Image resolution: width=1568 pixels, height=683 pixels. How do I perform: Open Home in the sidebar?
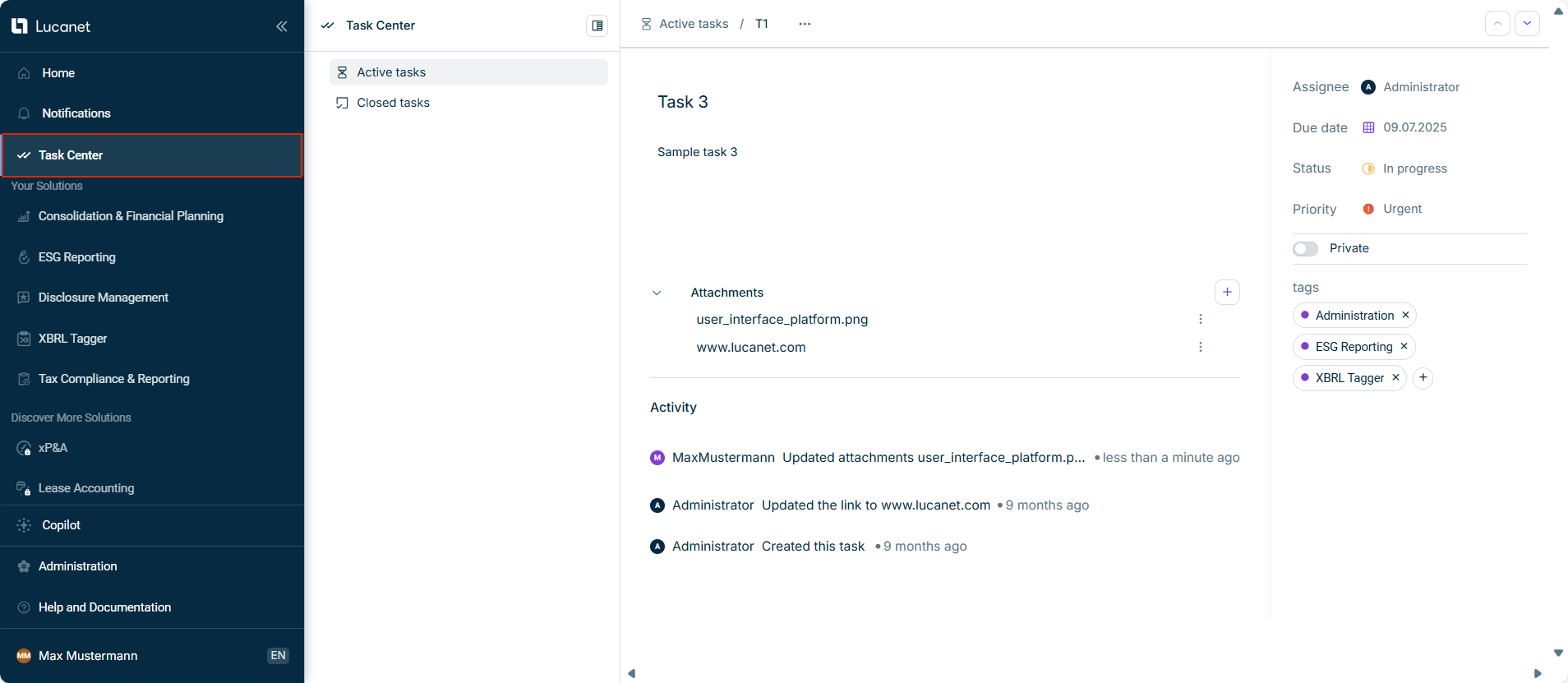click(152, 73)
